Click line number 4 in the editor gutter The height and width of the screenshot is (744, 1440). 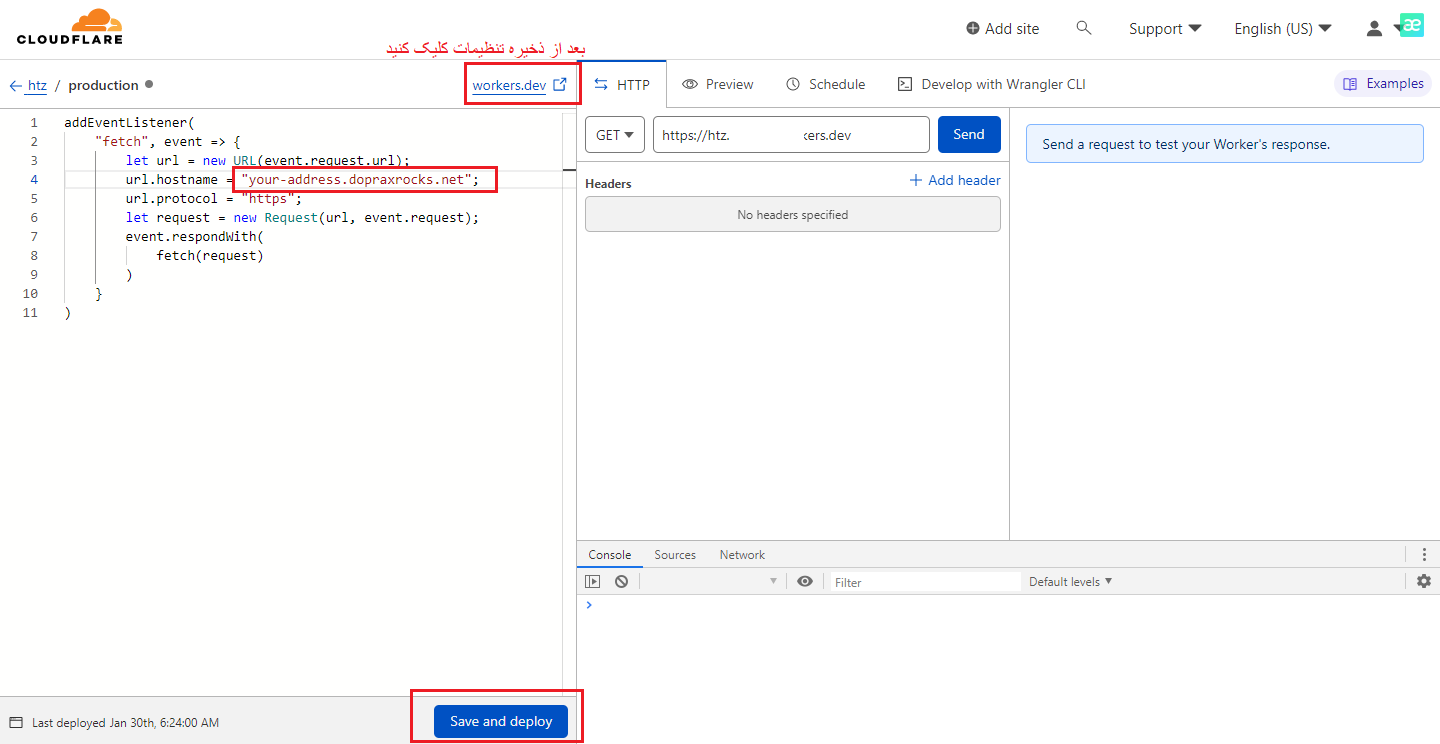point(34,180)
